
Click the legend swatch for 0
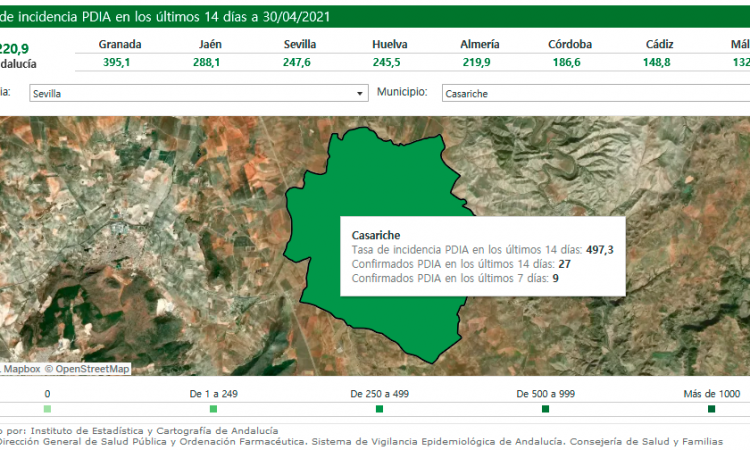47,409
